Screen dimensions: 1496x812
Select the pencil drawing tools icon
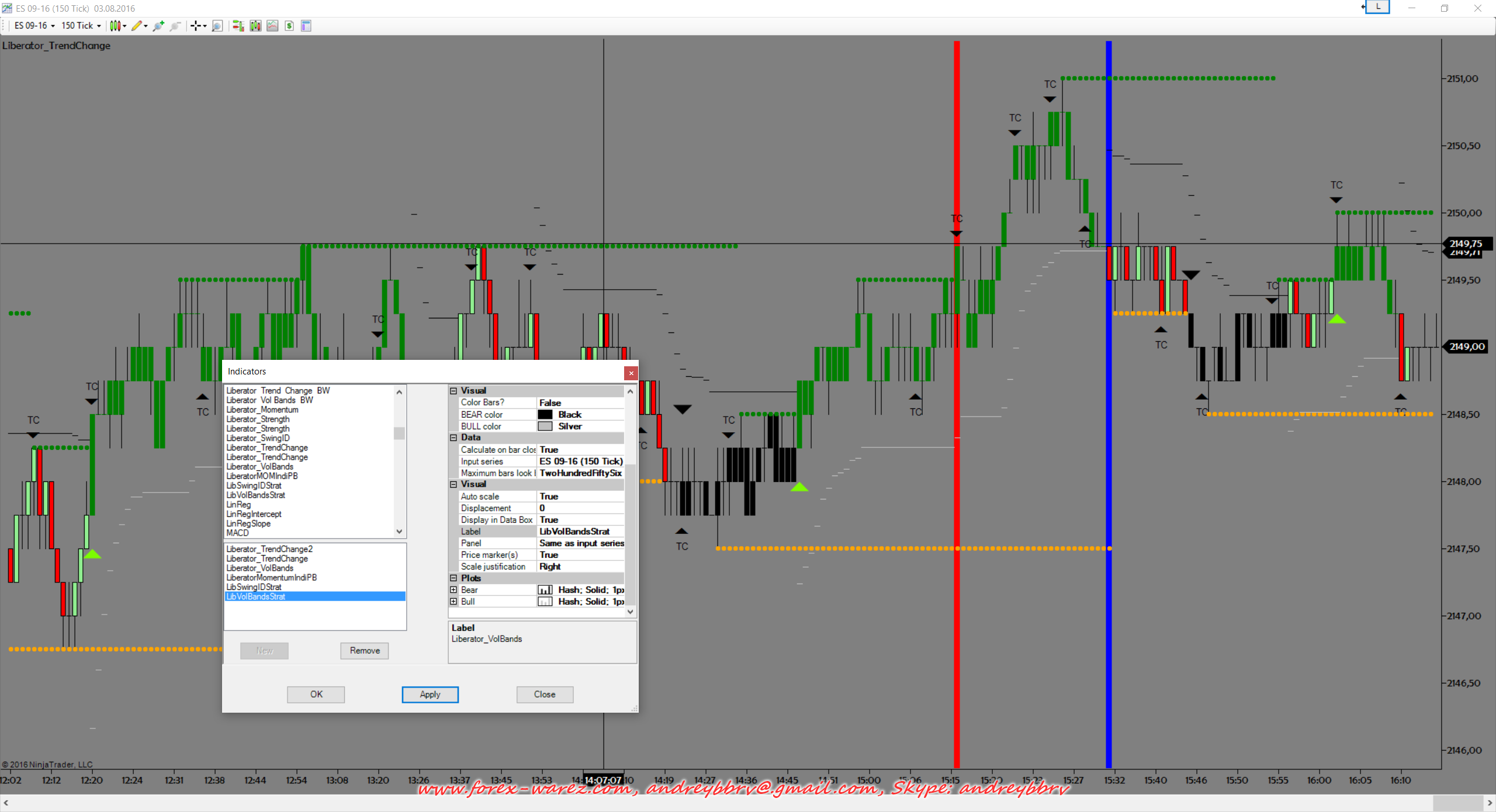pos(137,26)
